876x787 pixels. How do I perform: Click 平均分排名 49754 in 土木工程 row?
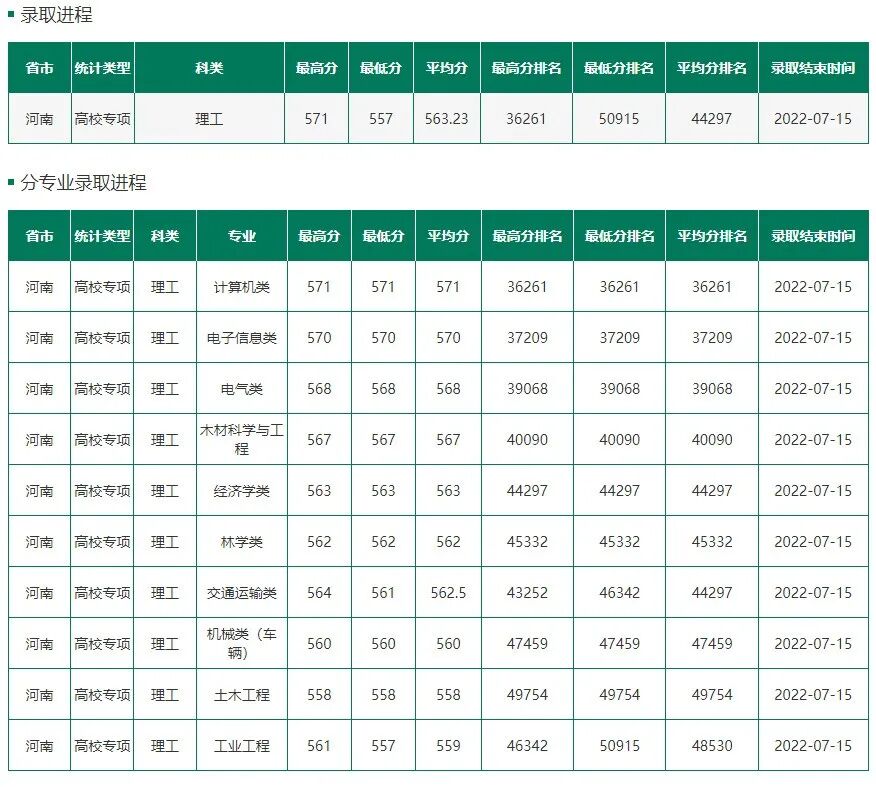(712, 695)
